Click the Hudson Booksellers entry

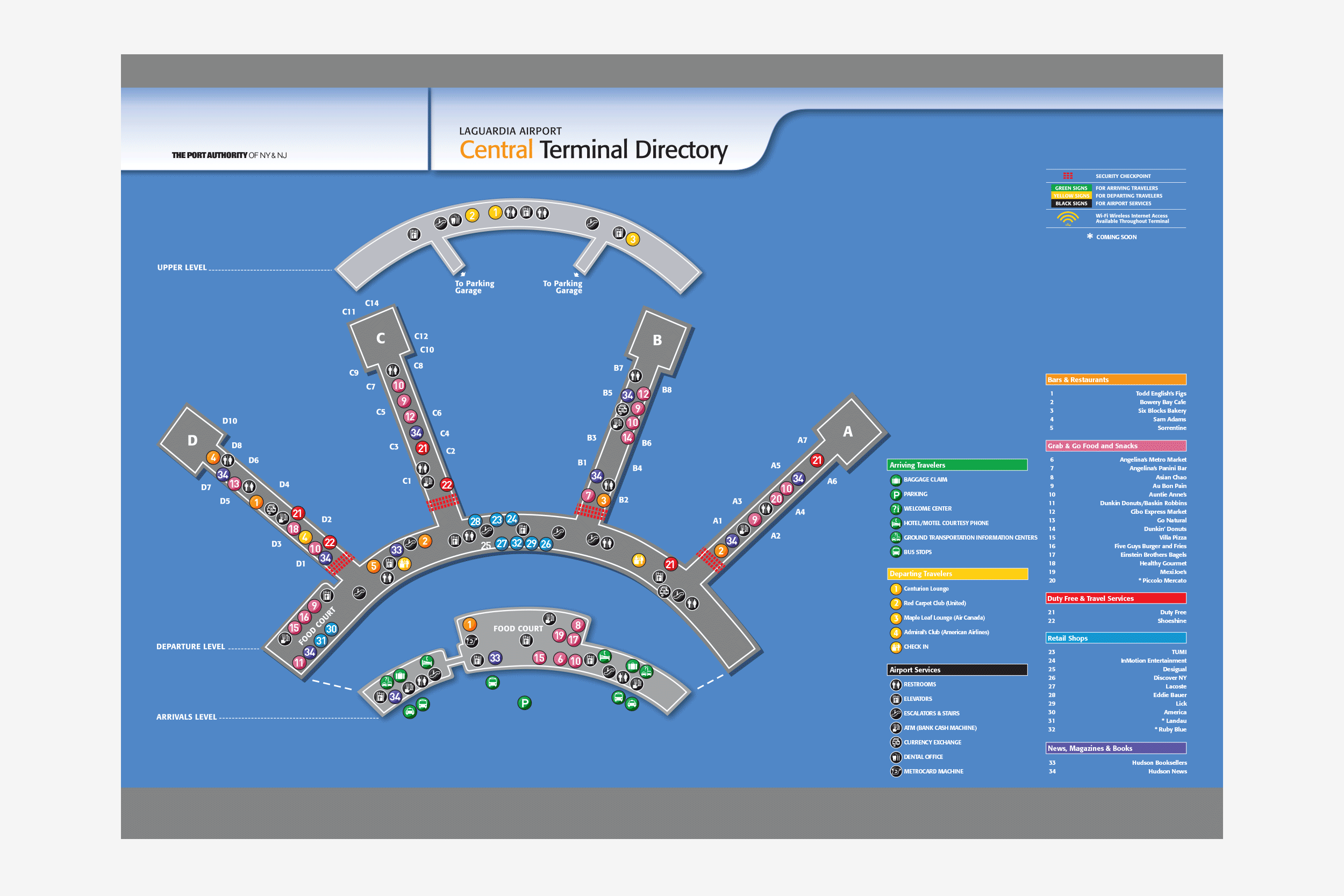pyautogui.click(x=1159, y=763)
